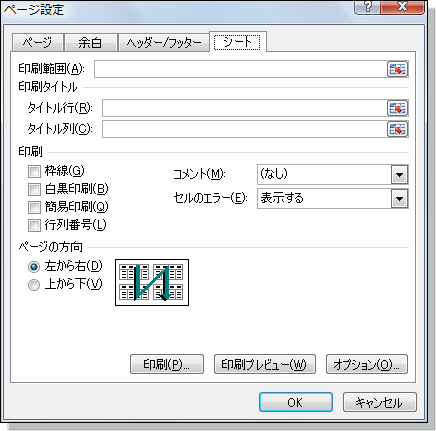The image size is (436, 431).
Task: Click the page order preview diagram
Action: coord(152,282)
